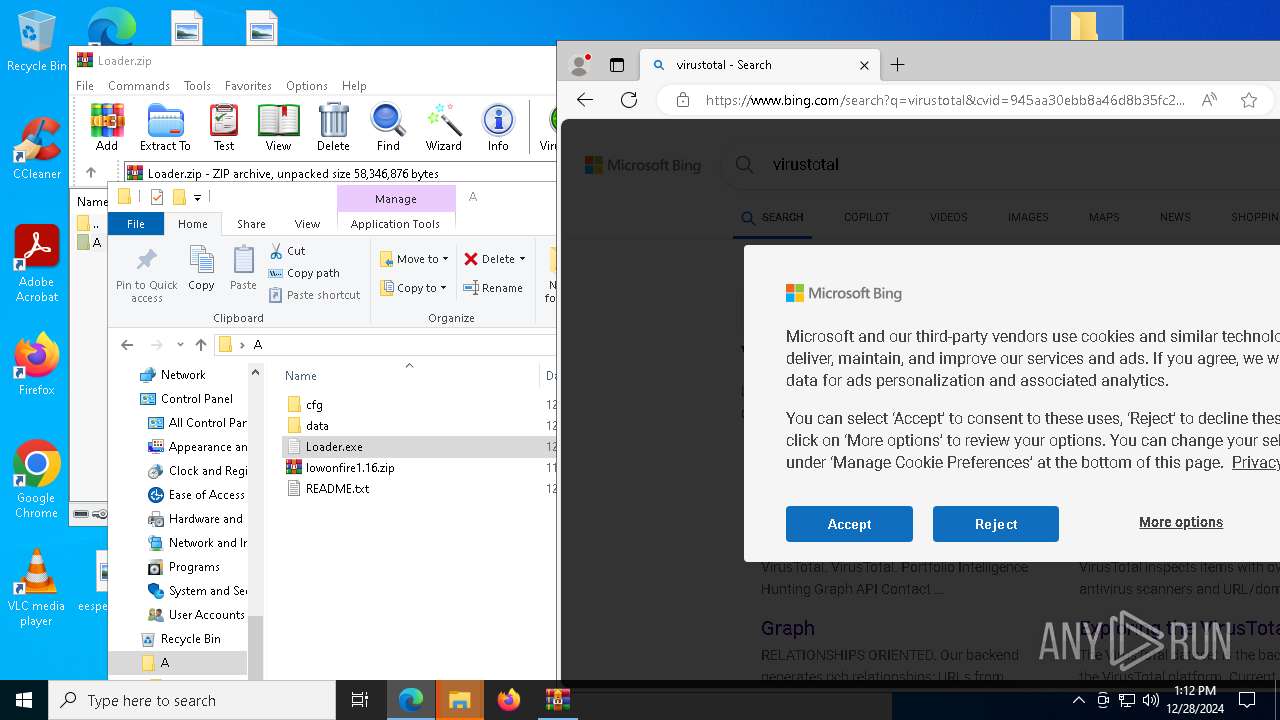Click Copy path in Explorer ribbon

(x=304, y=273)
